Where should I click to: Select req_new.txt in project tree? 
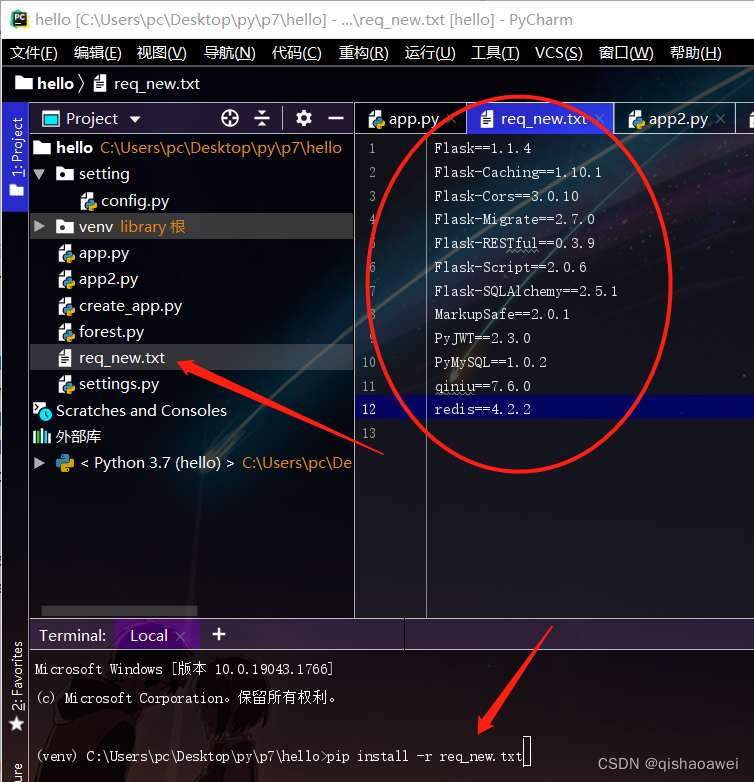point(191,358)
